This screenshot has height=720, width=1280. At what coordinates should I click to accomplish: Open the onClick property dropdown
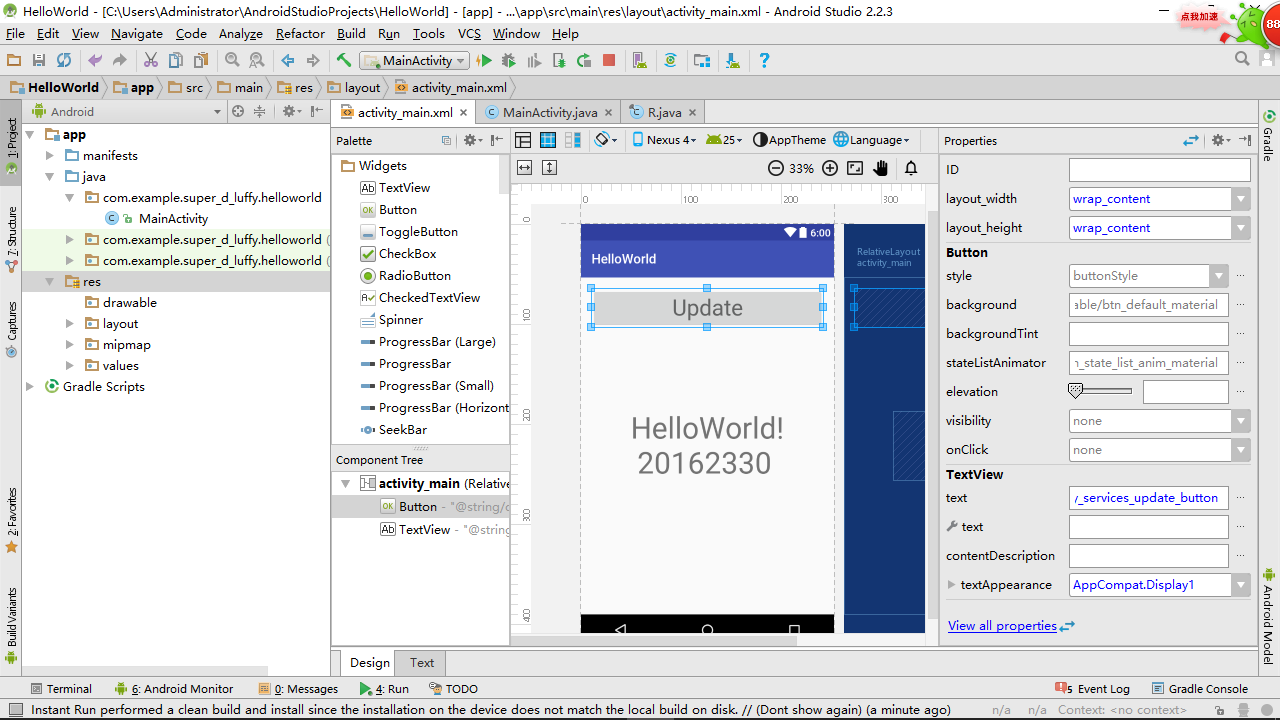click(1241, 450)
